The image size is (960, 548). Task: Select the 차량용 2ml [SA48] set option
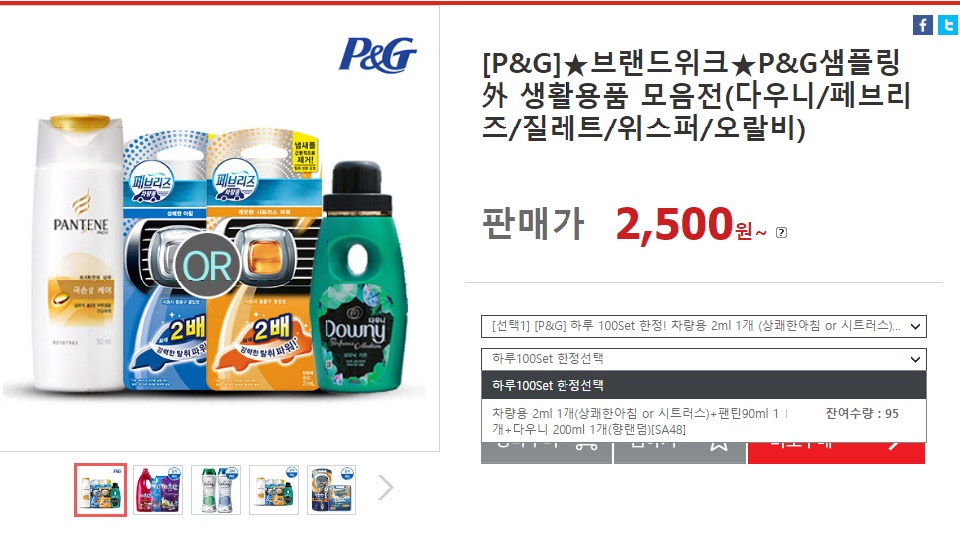[703, 421]
